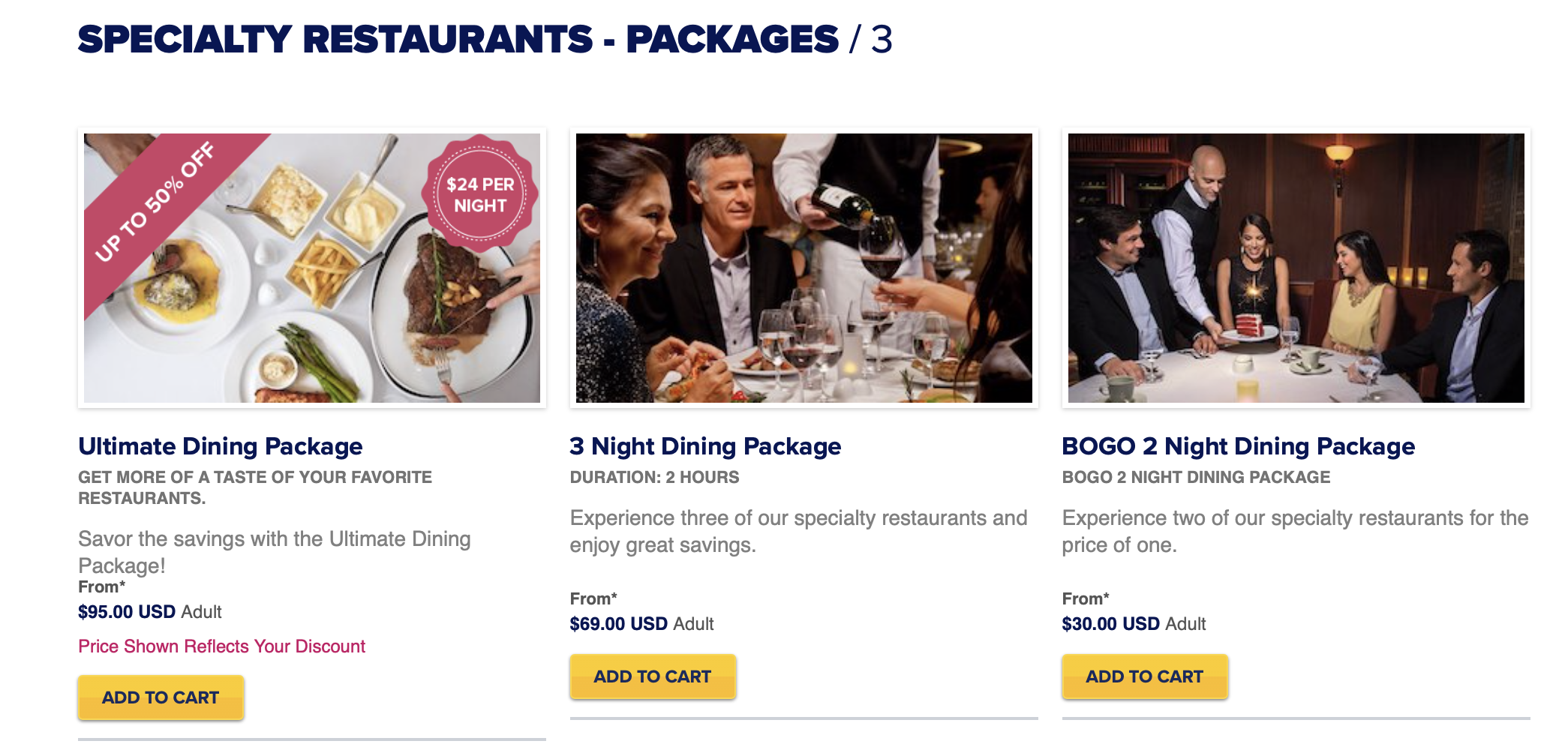This screenshot has height=747, width=1568.
Task: Click Price Shown Reflects Your Discount text
Action: (x=222, y=646)
